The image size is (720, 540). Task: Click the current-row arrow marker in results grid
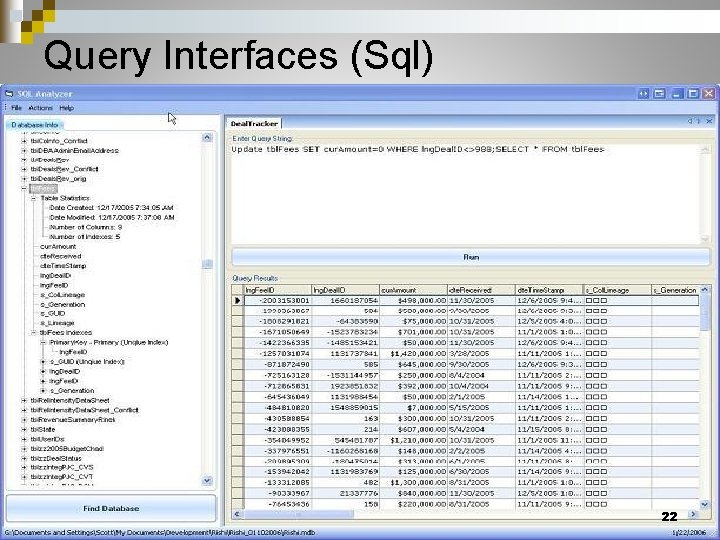237,301
